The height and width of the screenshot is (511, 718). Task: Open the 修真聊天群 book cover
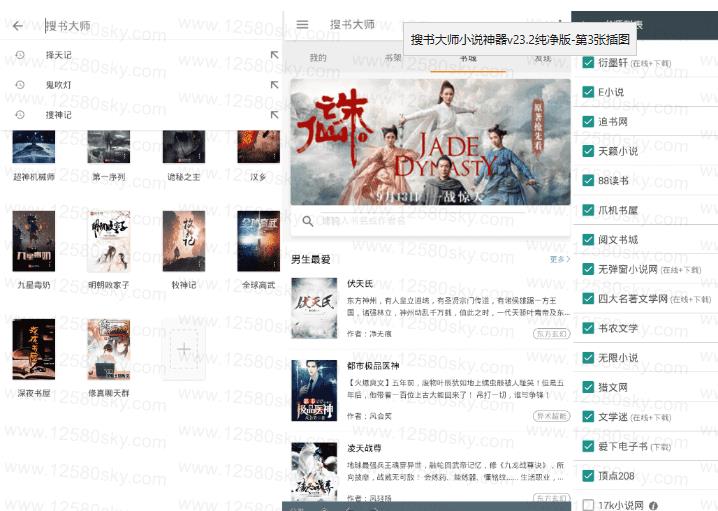click(x=109, y=350)
